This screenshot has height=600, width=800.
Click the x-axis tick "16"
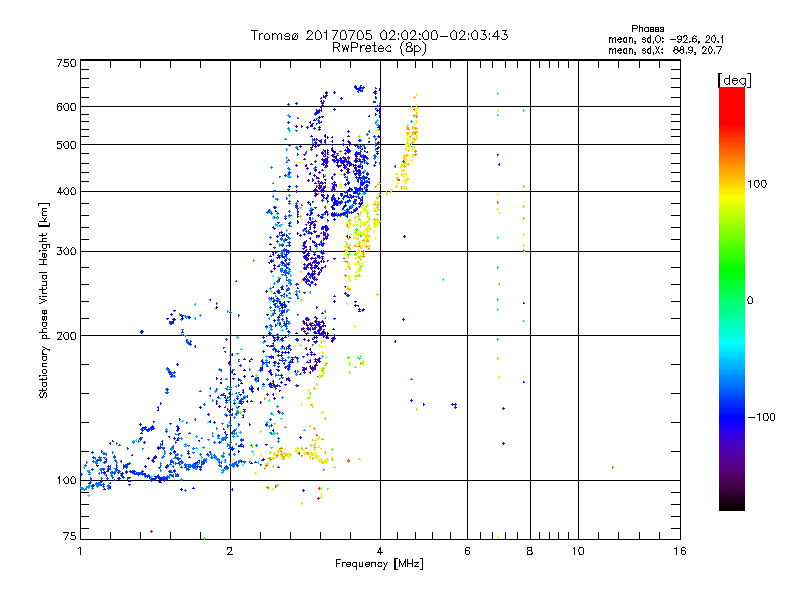680,551
